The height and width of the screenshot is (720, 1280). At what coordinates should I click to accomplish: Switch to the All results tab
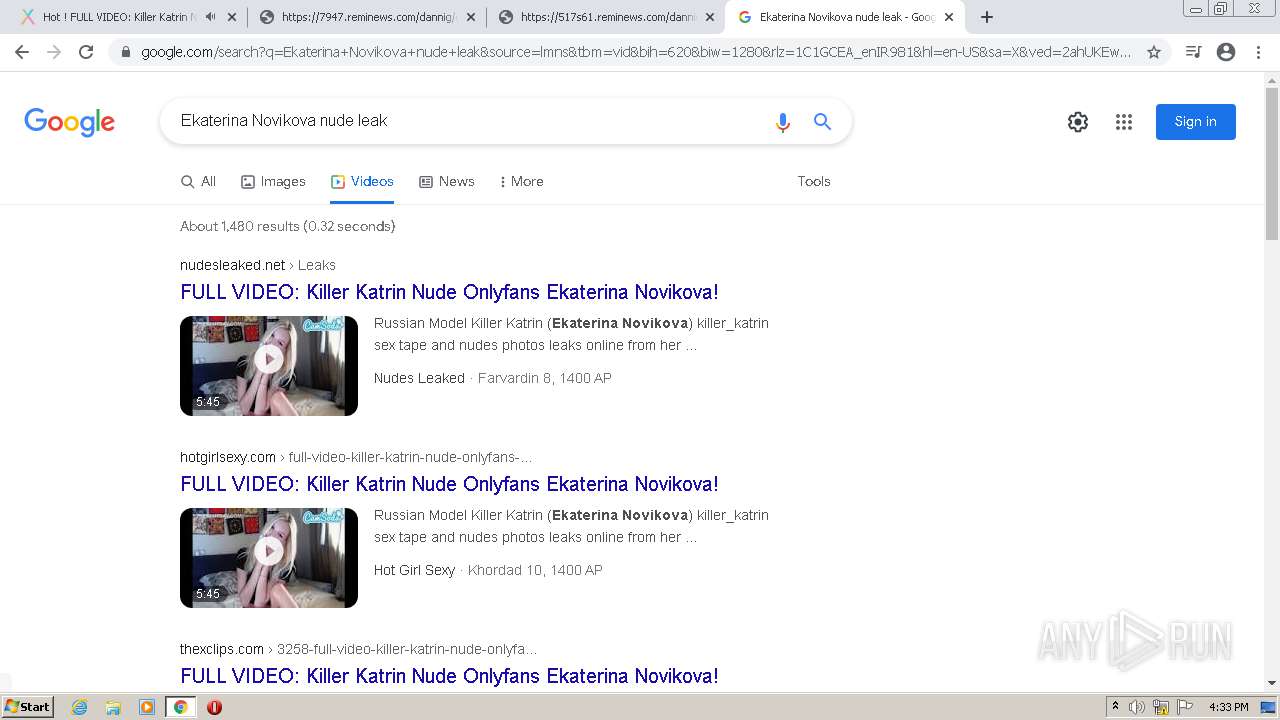(198, 181)
